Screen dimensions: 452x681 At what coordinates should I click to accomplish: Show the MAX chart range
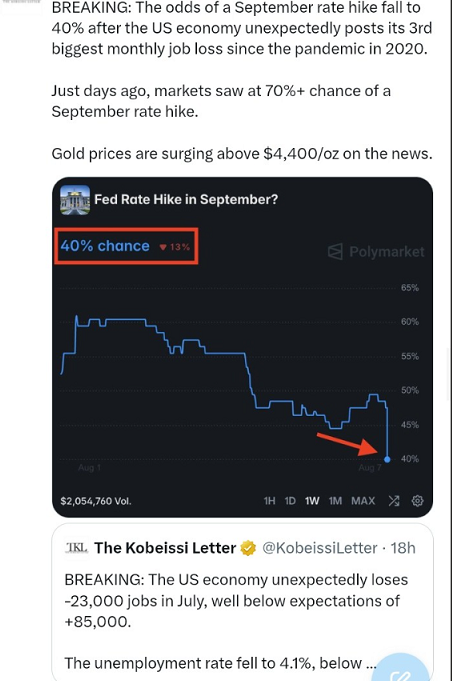363,501
